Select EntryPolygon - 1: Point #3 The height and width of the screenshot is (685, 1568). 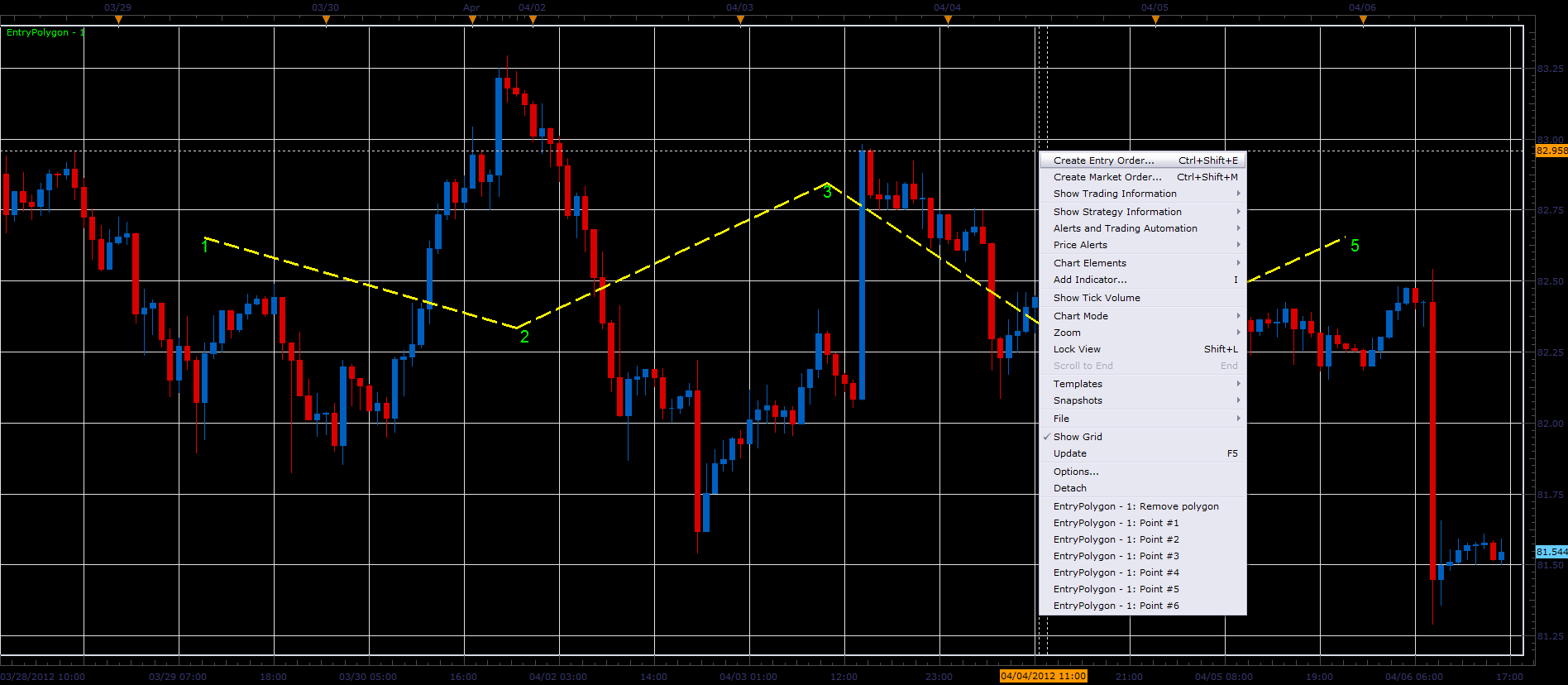pos(1142,556)
